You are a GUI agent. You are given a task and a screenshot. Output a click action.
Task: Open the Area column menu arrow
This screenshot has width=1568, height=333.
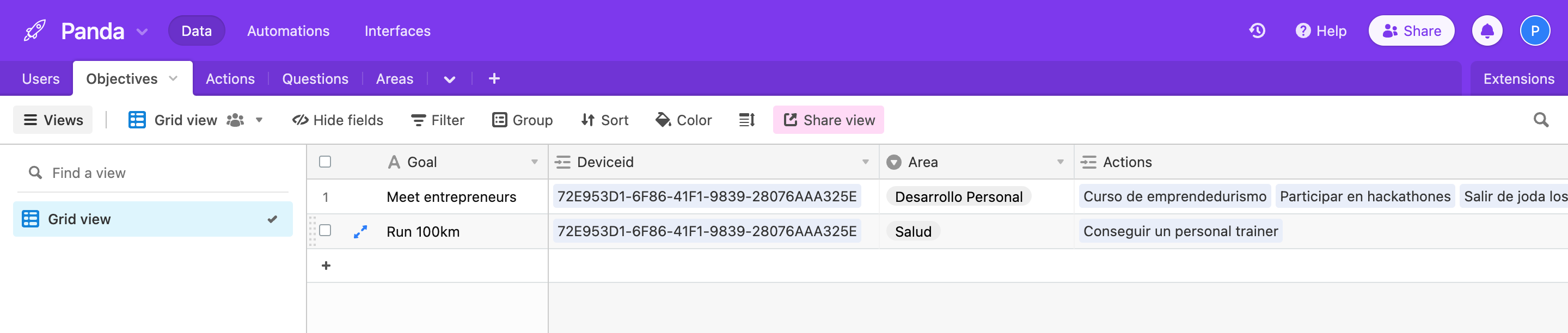[1059, 162]
